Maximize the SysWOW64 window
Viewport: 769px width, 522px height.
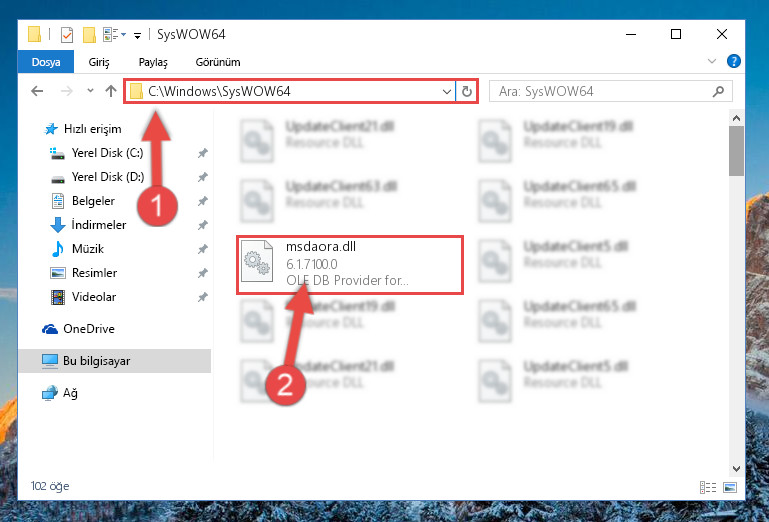pyautogui.click(x=676, y=34)
